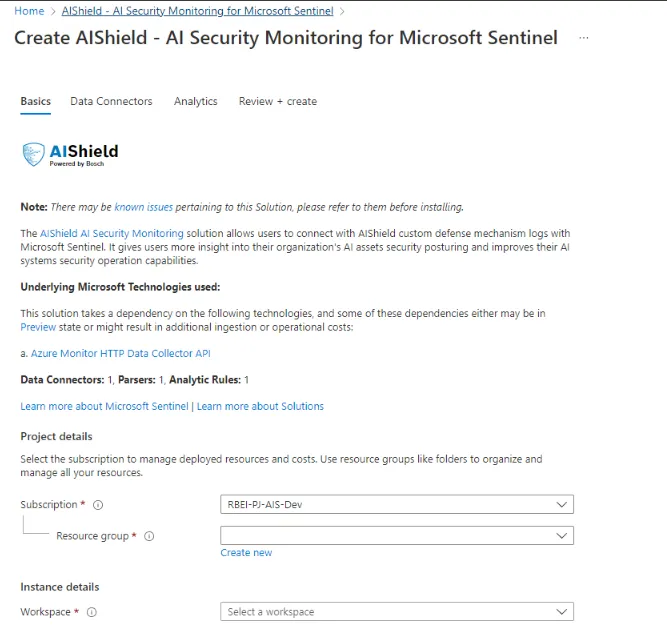This screenshot has width=667, height=640.
Task: Expand the Subscription dropdown arrow
Action: pos(562,504)
